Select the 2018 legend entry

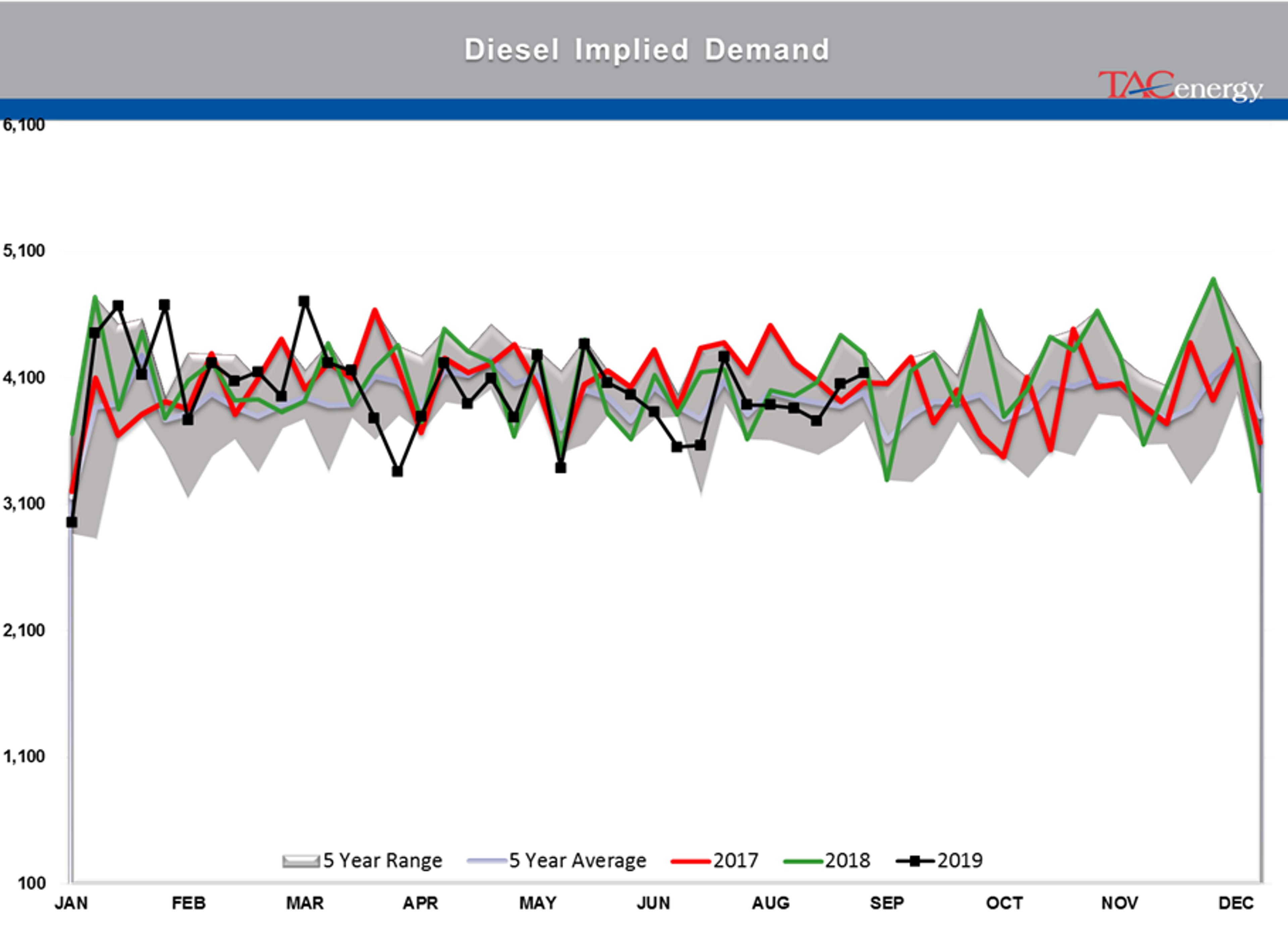[826, 861]
